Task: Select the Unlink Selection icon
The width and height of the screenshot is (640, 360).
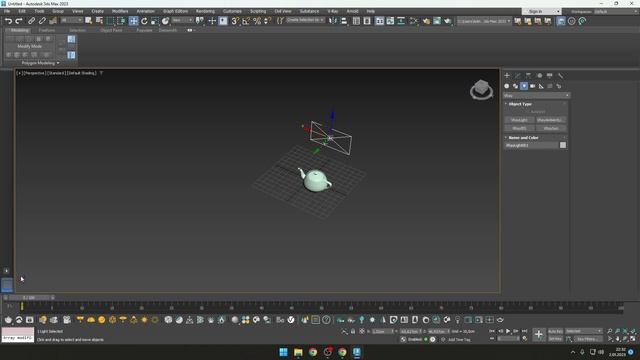Action: pyautogui.click(x=42, y=21)
